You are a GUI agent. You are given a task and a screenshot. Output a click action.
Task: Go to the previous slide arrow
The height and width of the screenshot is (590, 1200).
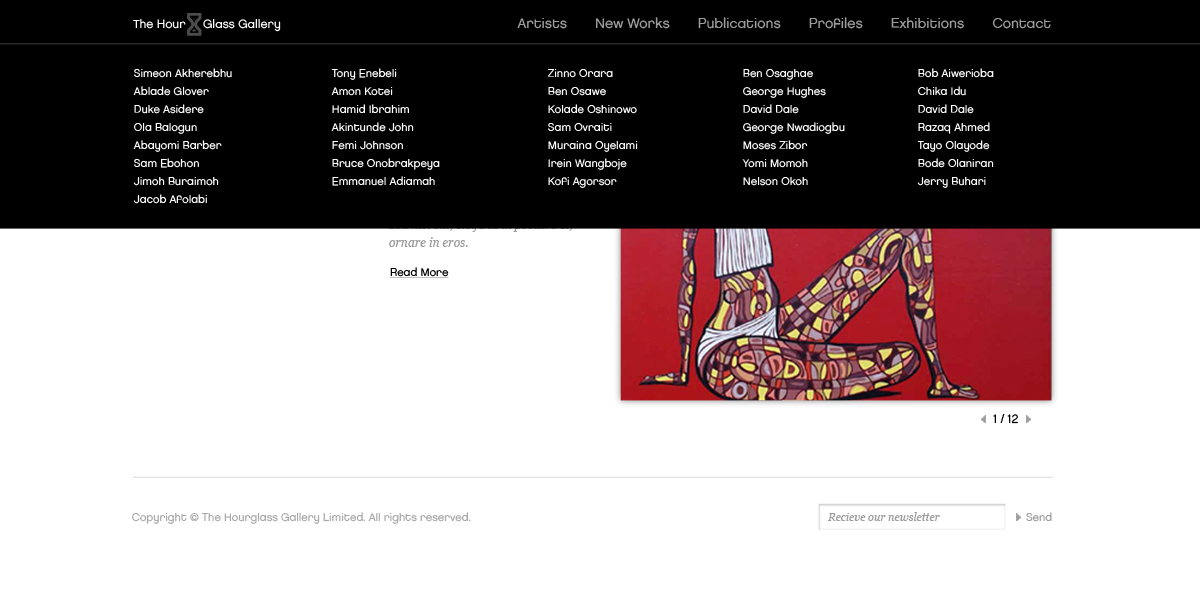point(983,420)
